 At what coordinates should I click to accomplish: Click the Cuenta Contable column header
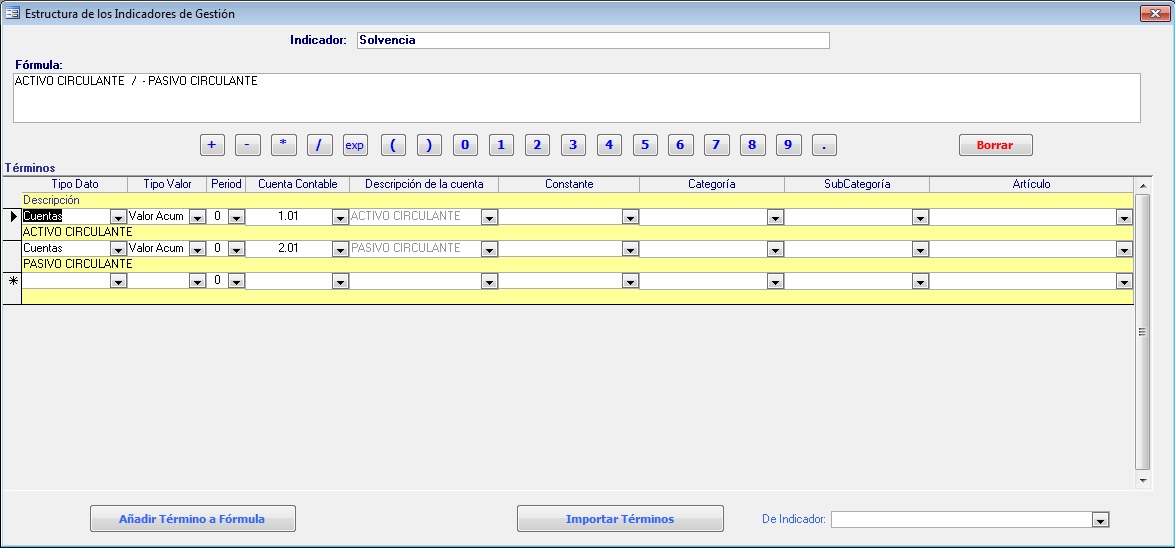tap(297, 184)
